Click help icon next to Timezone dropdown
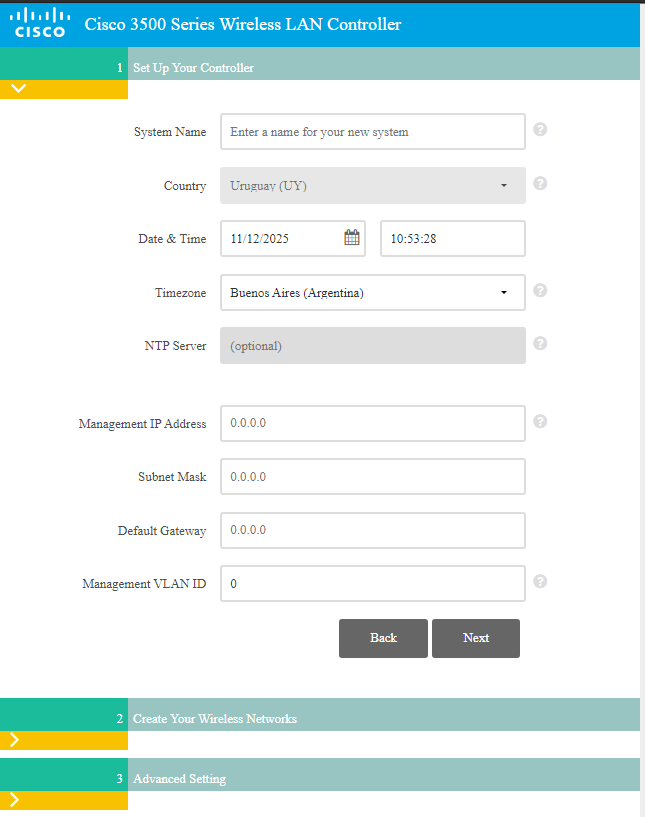 540,291
